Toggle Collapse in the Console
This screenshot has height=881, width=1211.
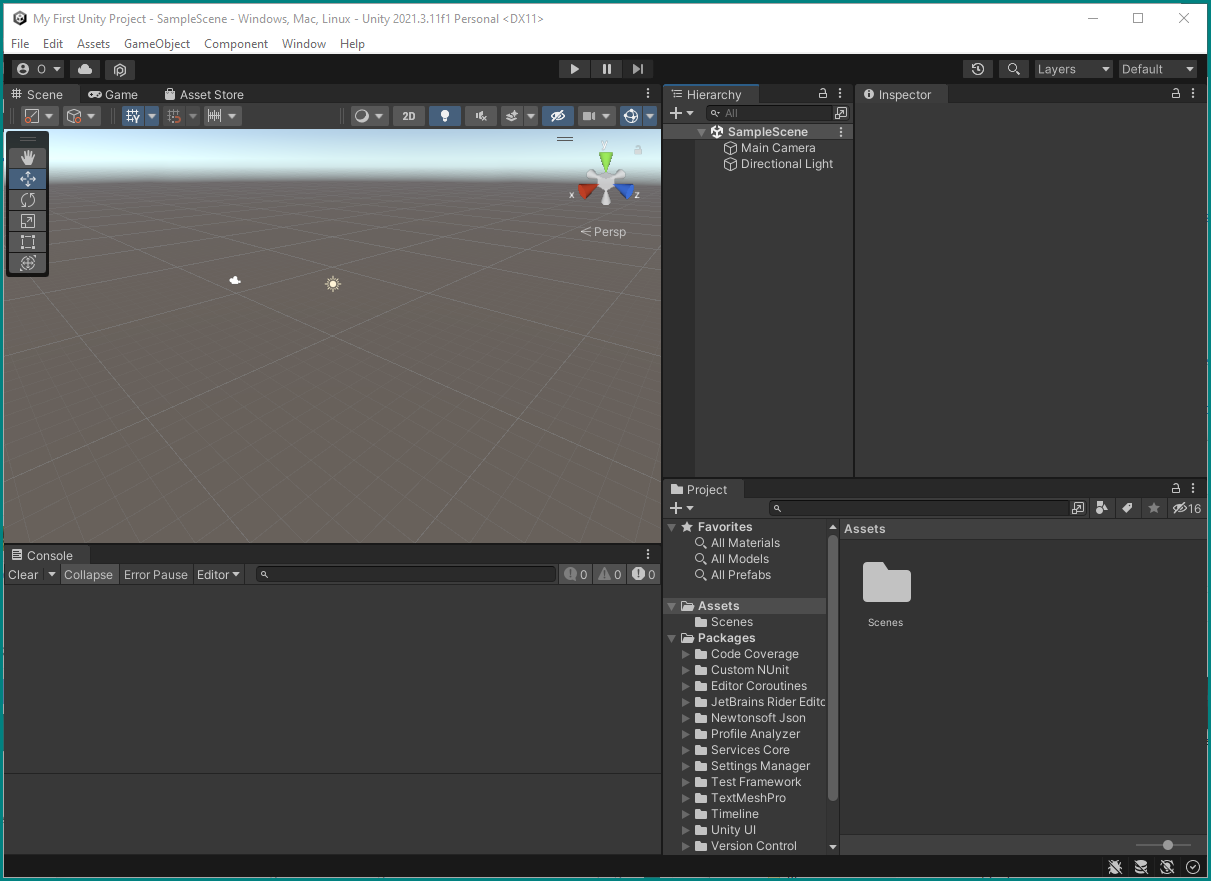click(88, 575)
